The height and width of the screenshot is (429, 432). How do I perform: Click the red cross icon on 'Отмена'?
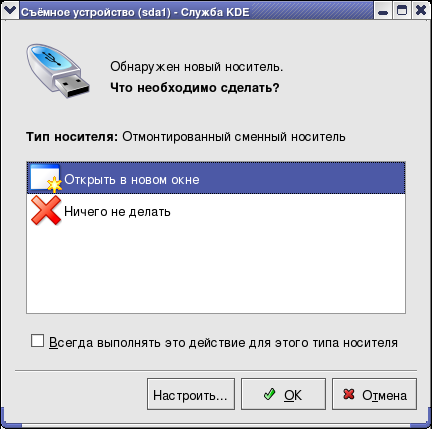click(x=349, y=394)
